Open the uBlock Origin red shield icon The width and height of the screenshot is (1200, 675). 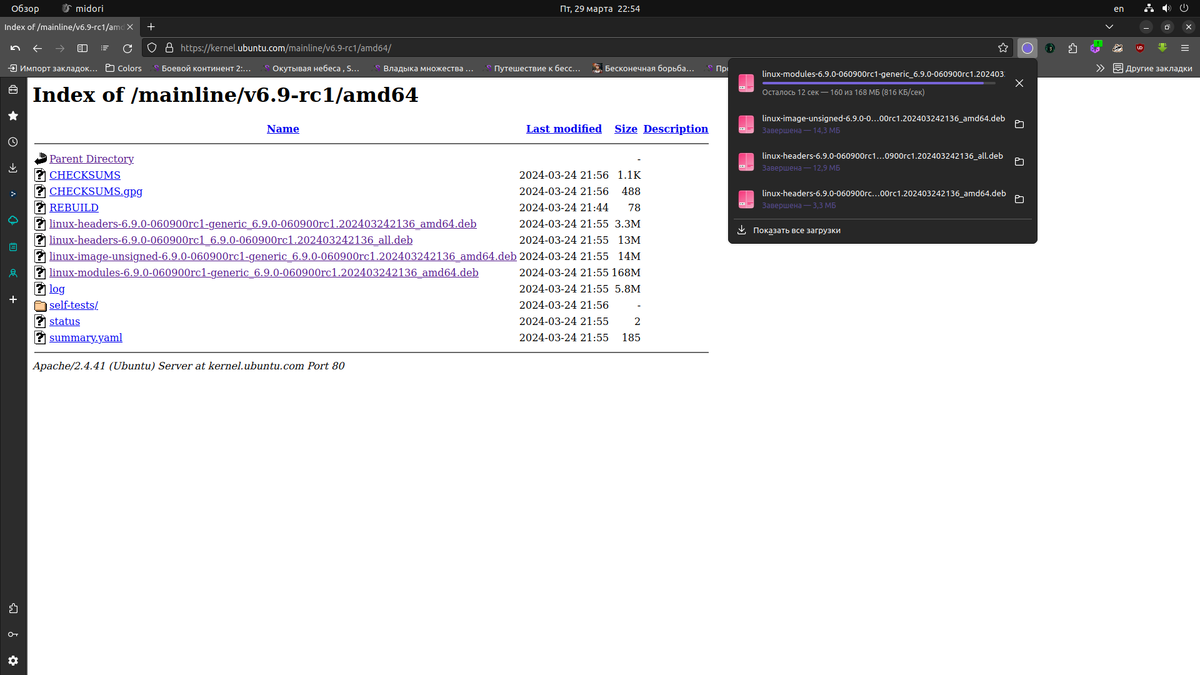[x=1140, y=47]
